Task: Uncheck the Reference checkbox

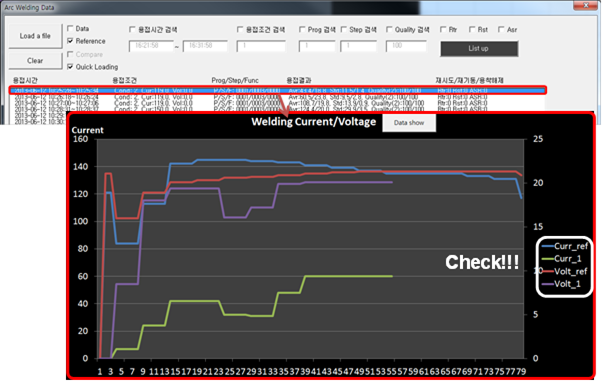Action: (70, 41)
